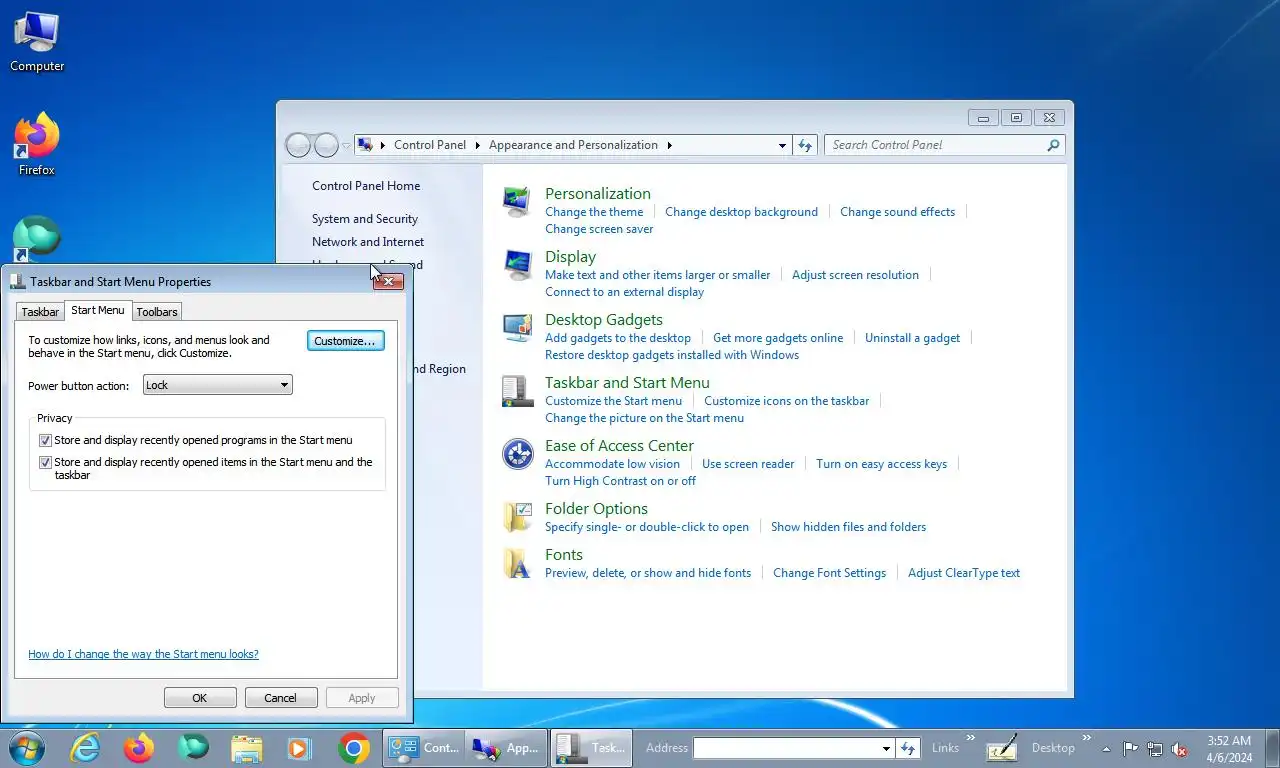Viewport: 1280px width, 768px height.
Task: Click OK in Taskbar properties dialog
Action: 200,698
